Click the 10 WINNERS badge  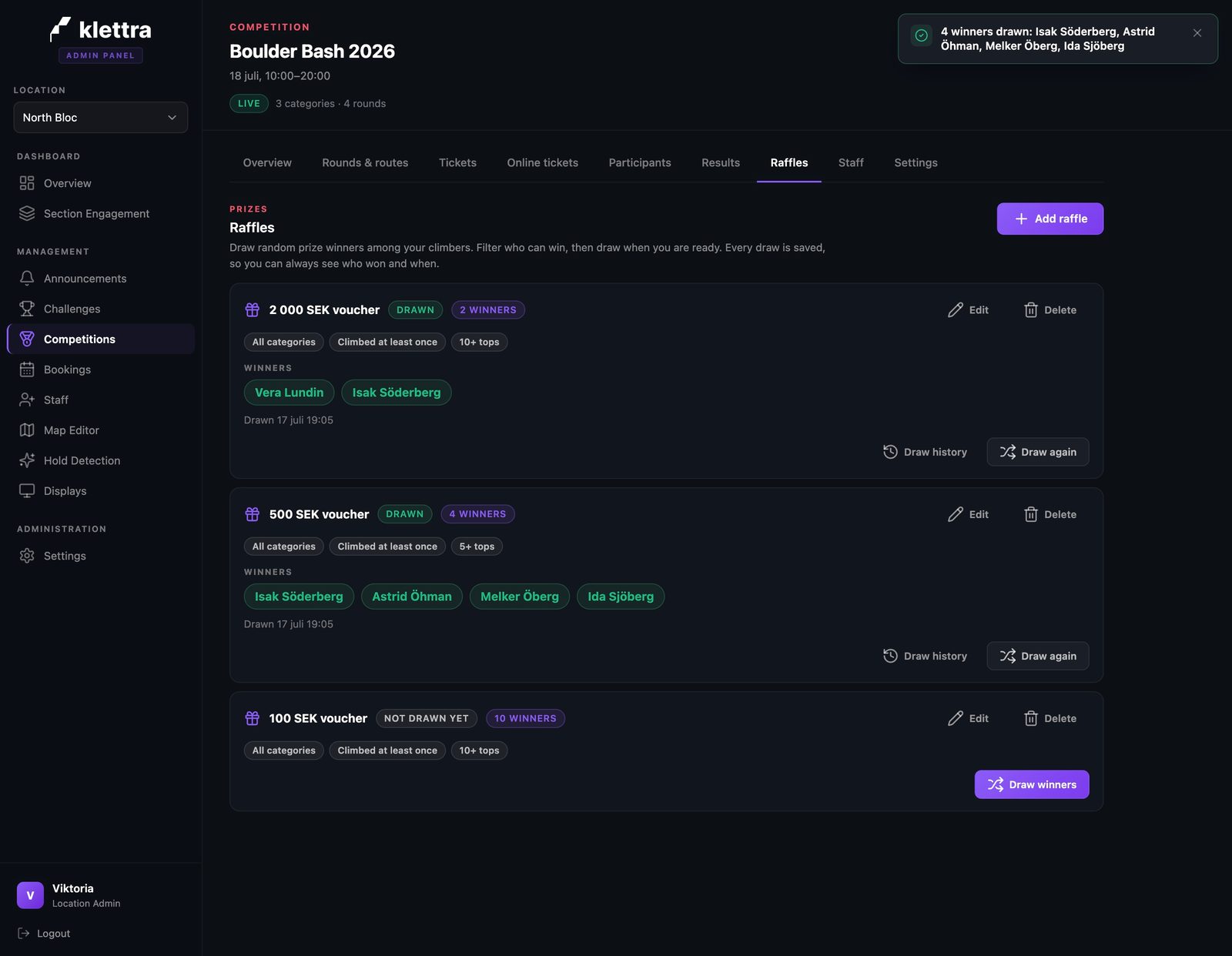click(525, 718)
